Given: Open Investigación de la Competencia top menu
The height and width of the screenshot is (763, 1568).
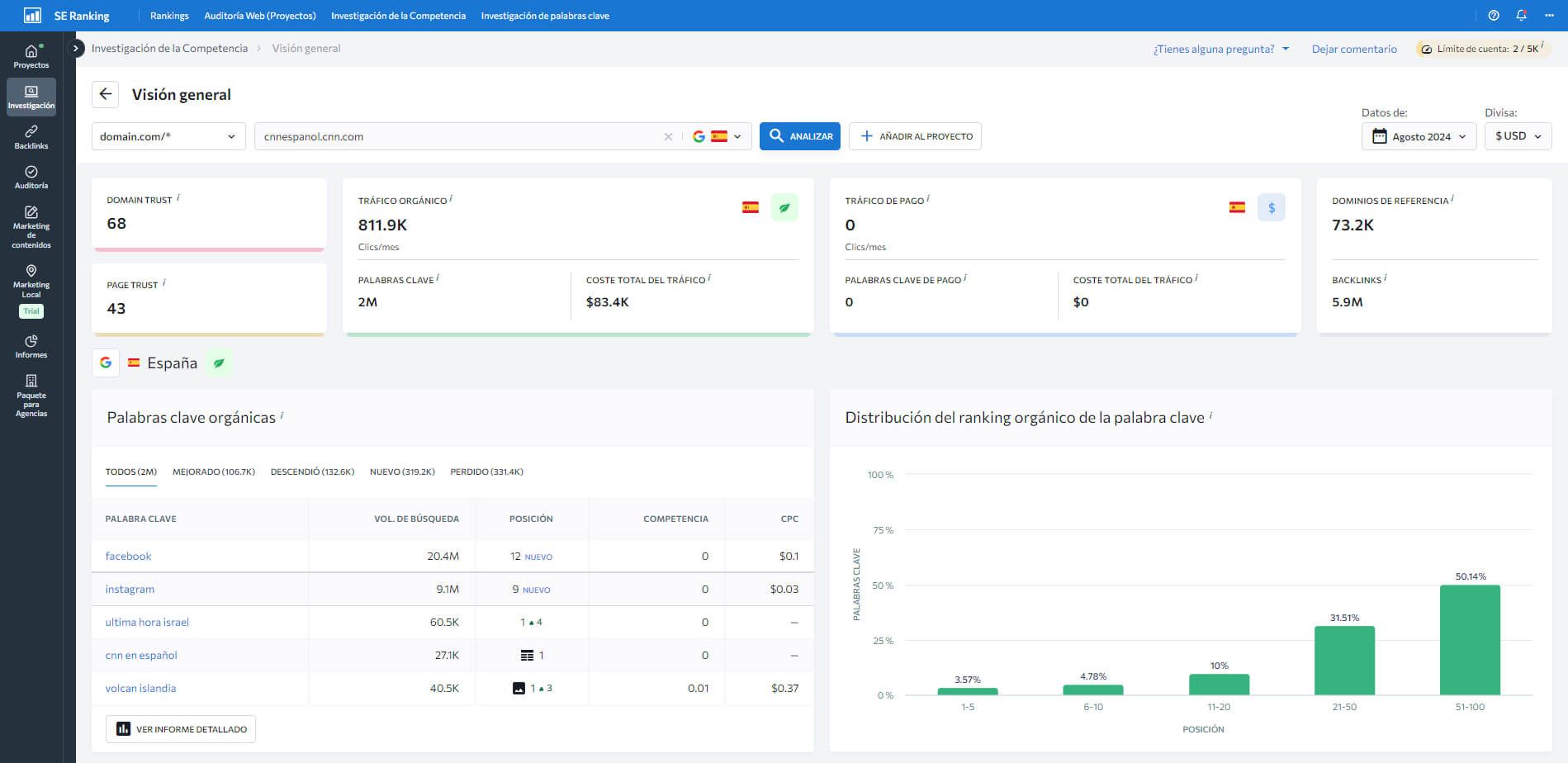Looking at the screenshot, I should click(398, 16).
